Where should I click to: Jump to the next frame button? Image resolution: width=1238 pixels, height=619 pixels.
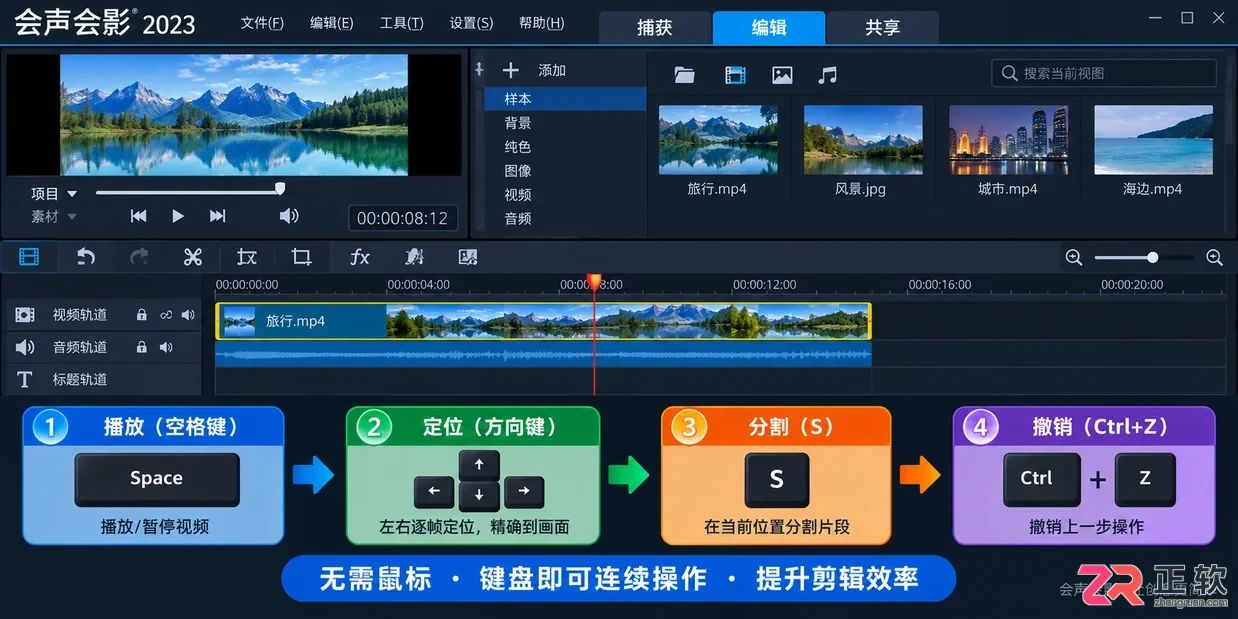point(217,216)
